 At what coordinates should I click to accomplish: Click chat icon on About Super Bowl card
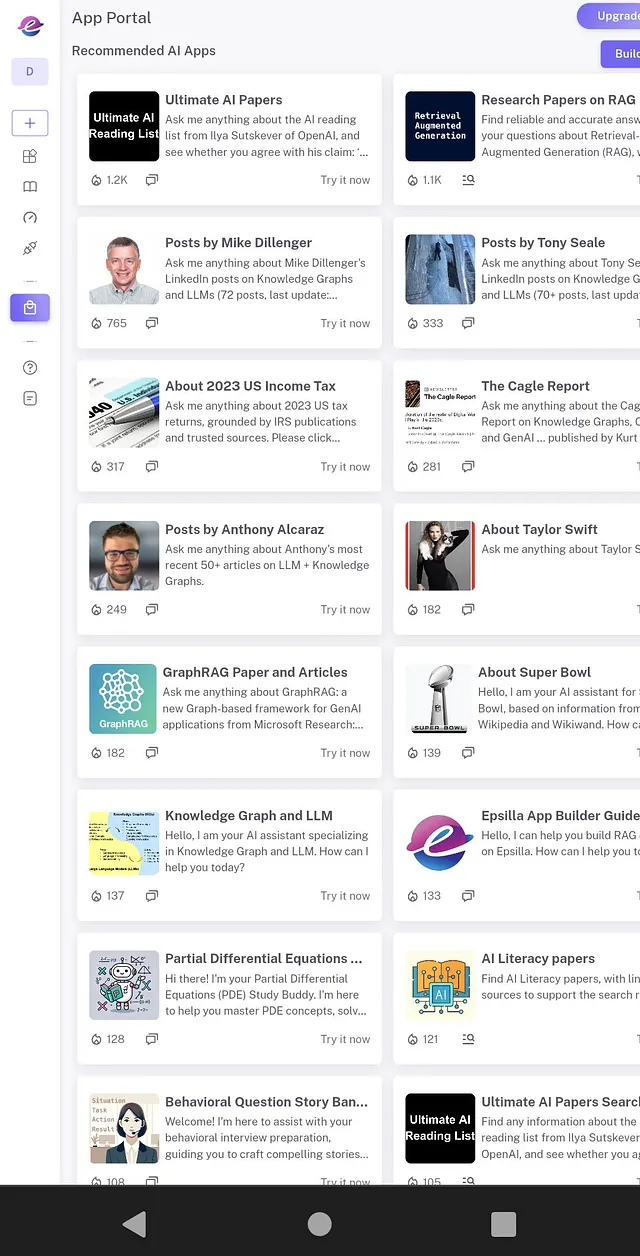(468, 753)
